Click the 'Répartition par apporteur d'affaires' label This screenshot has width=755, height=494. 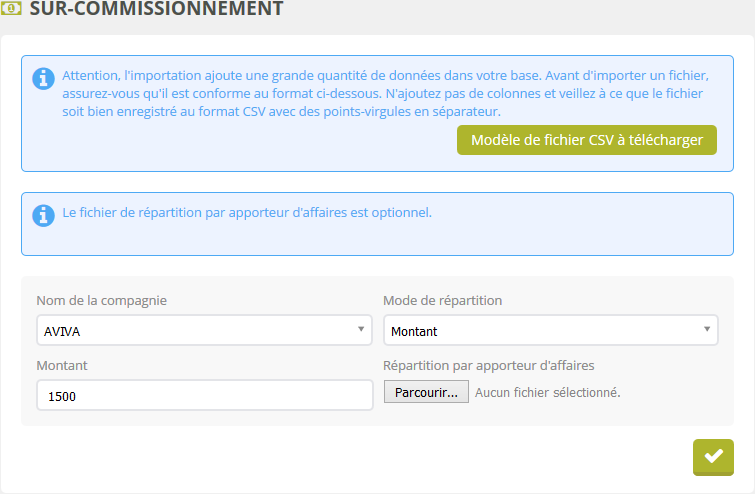click(x=489, y=366)
